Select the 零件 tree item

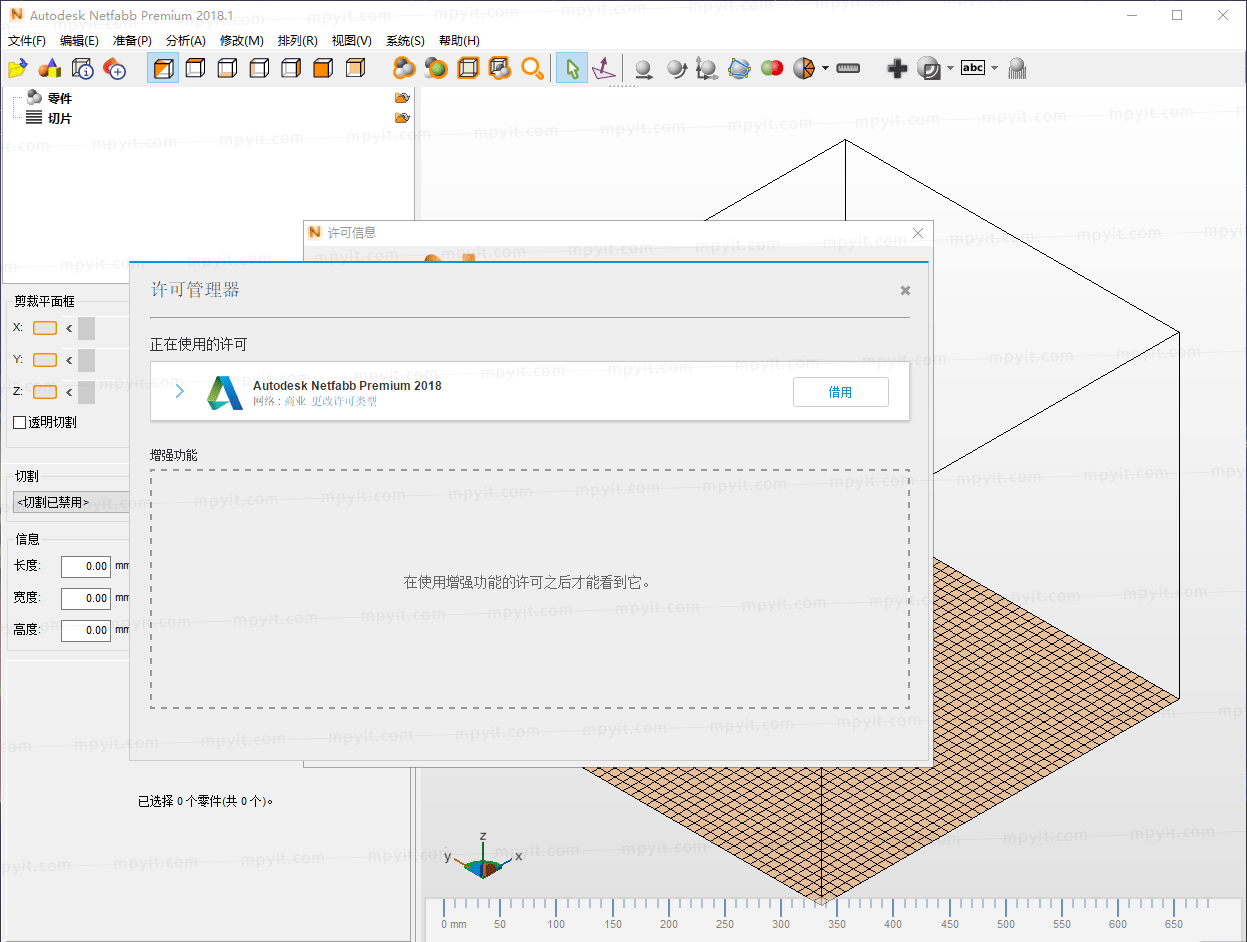point(60,98)
